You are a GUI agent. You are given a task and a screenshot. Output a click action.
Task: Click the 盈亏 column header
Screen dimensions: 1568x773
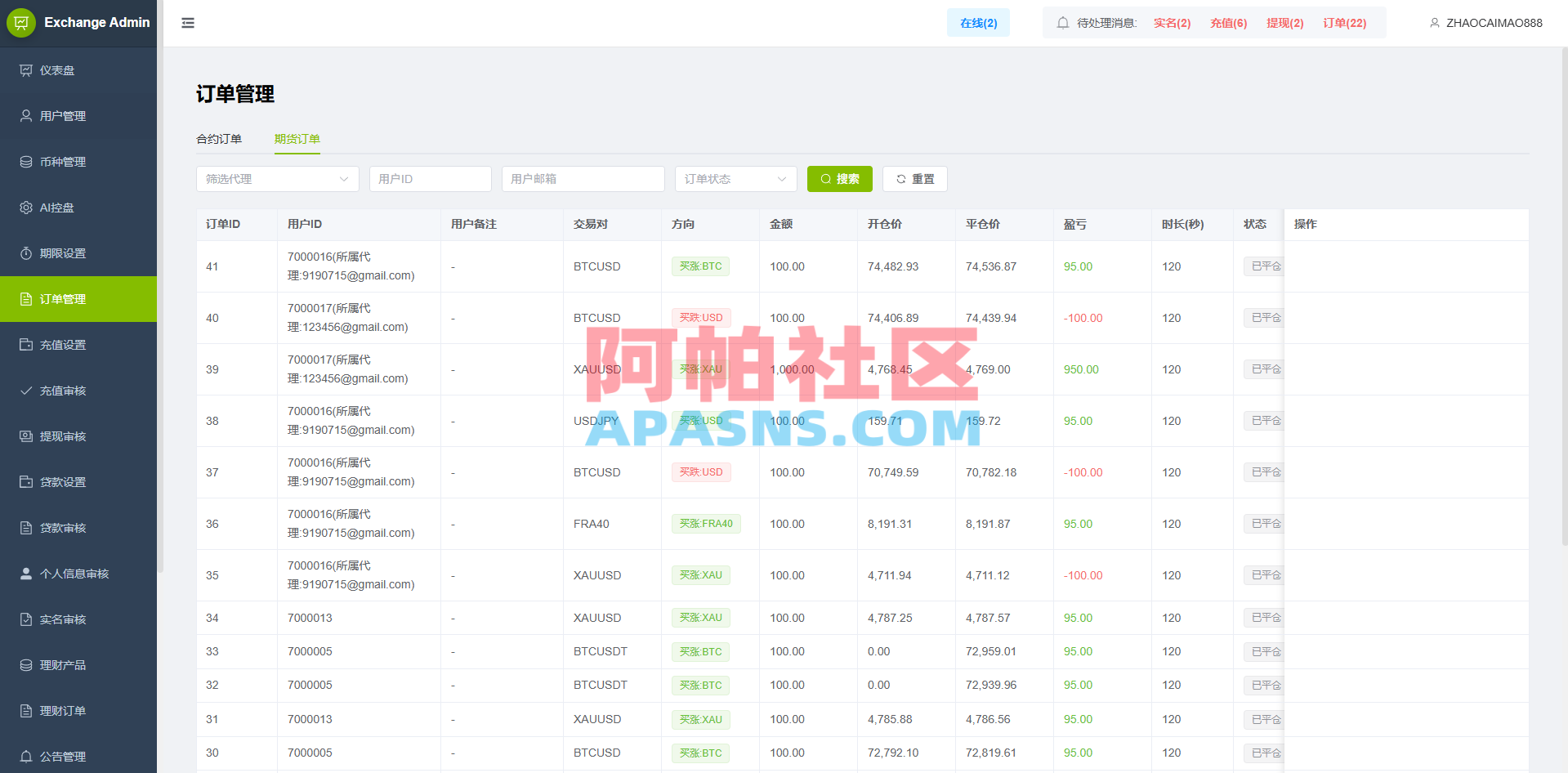click(x=1075, y=224)
